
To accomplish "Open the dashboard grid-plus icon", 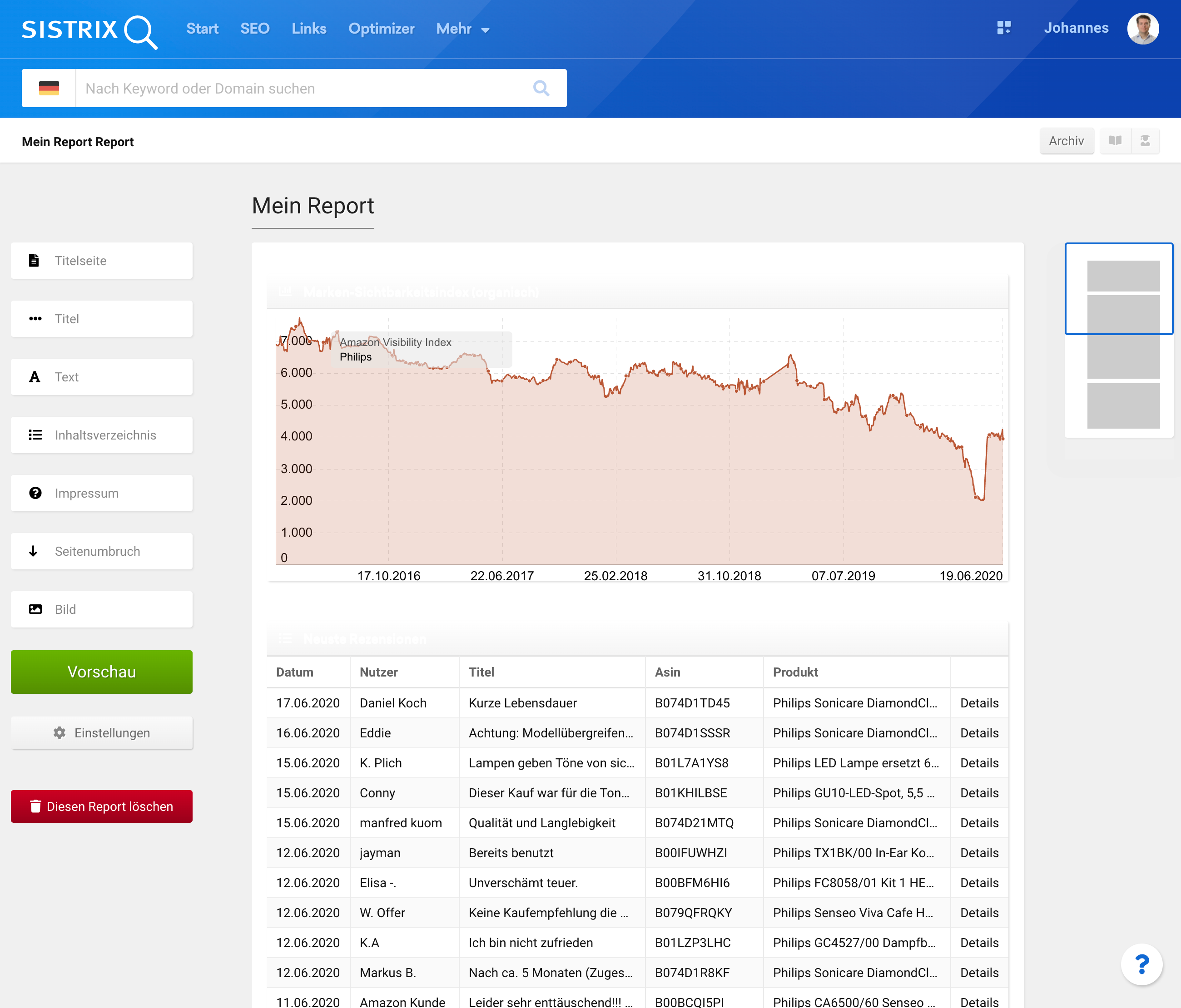I will (x=1004, y=28).
